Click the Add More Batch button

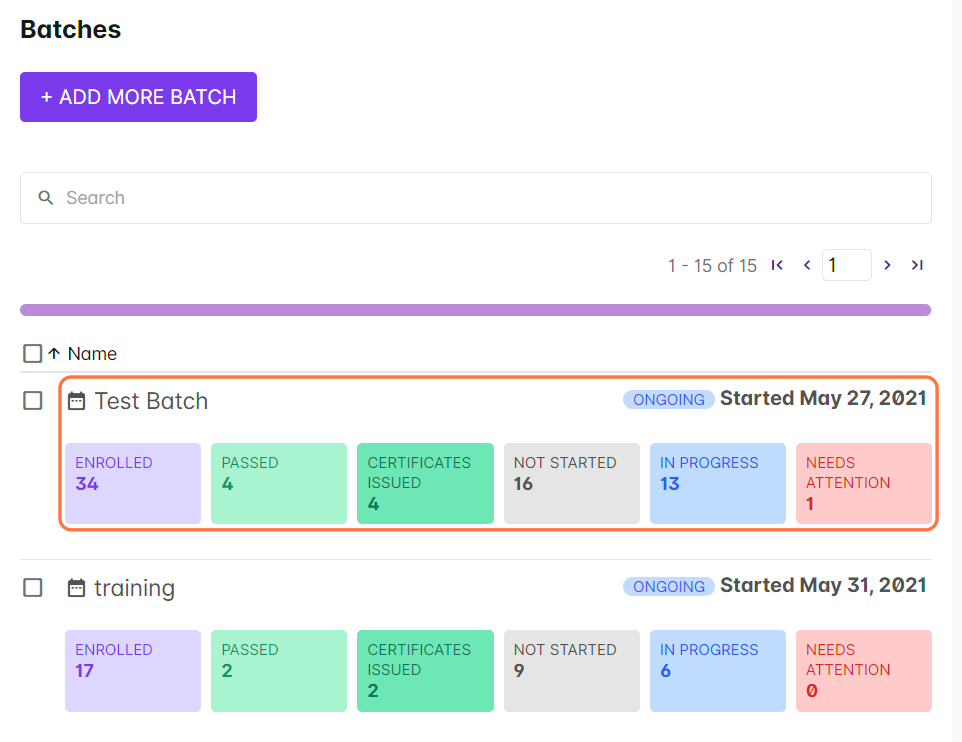click(x=138, y=97)
